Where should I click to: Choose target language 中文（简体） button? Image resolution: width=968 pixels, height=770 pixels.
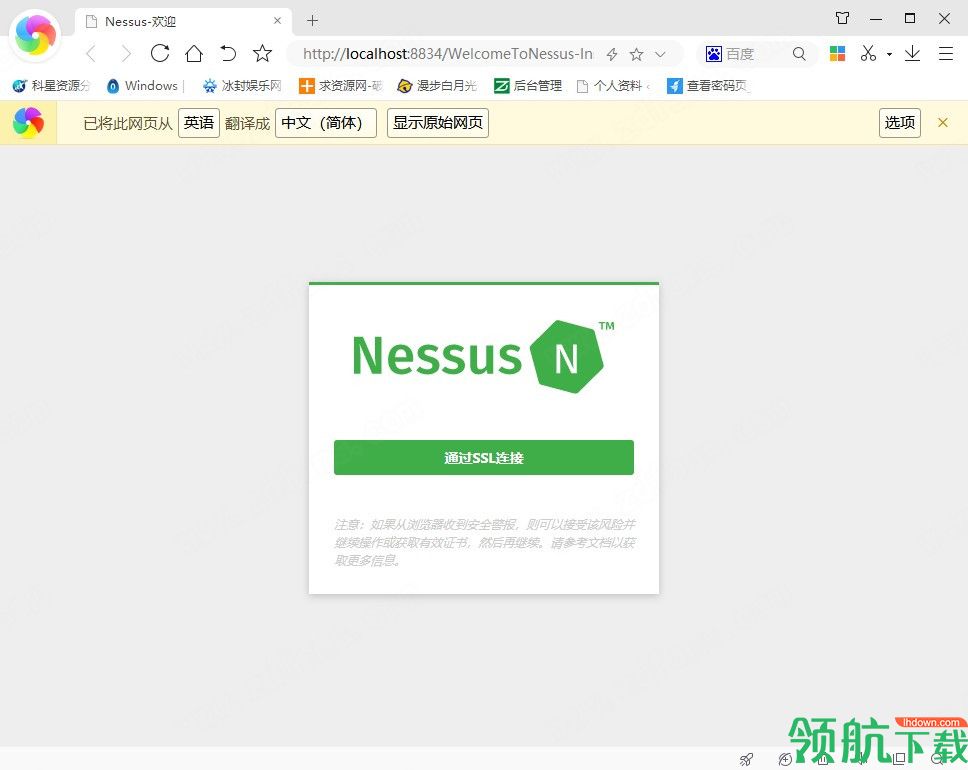coord(325,123)
